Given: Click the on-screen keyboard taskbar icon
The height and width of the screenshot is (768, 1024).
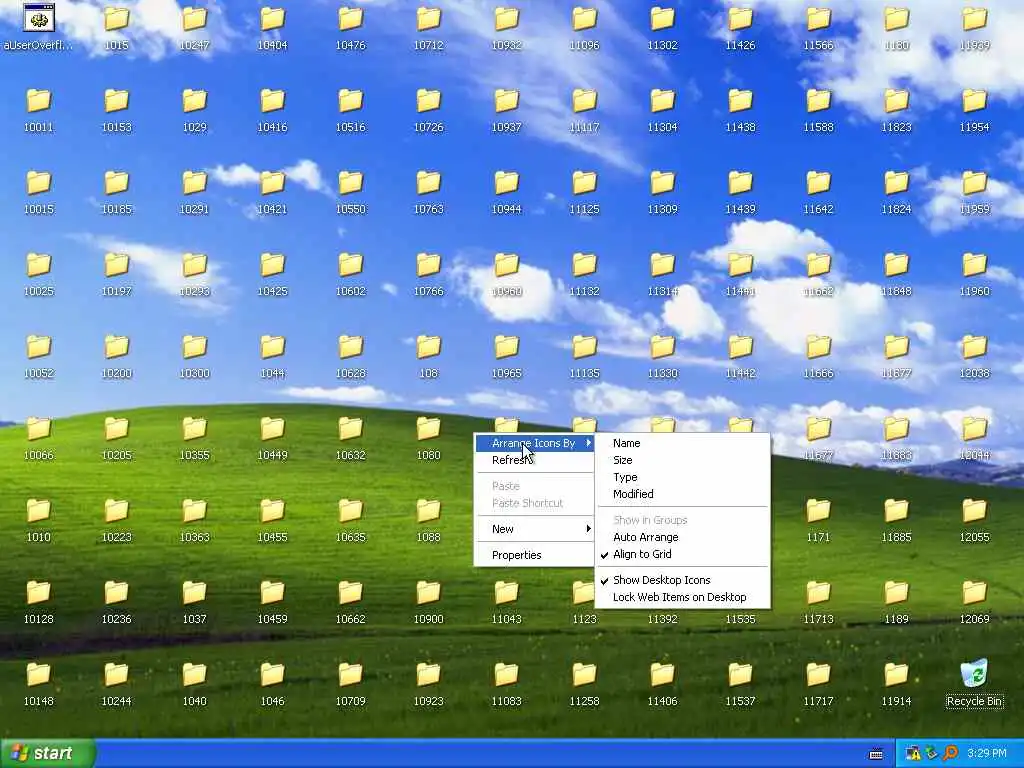Looking at the screenshot, I should 876,754.
